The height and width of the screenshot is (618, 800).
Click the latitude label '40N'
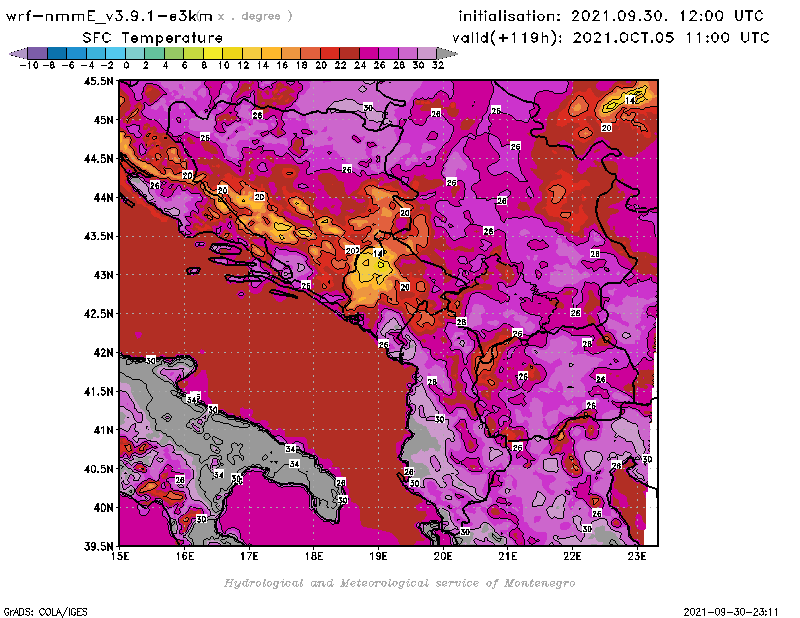click(x=103, y=508)
